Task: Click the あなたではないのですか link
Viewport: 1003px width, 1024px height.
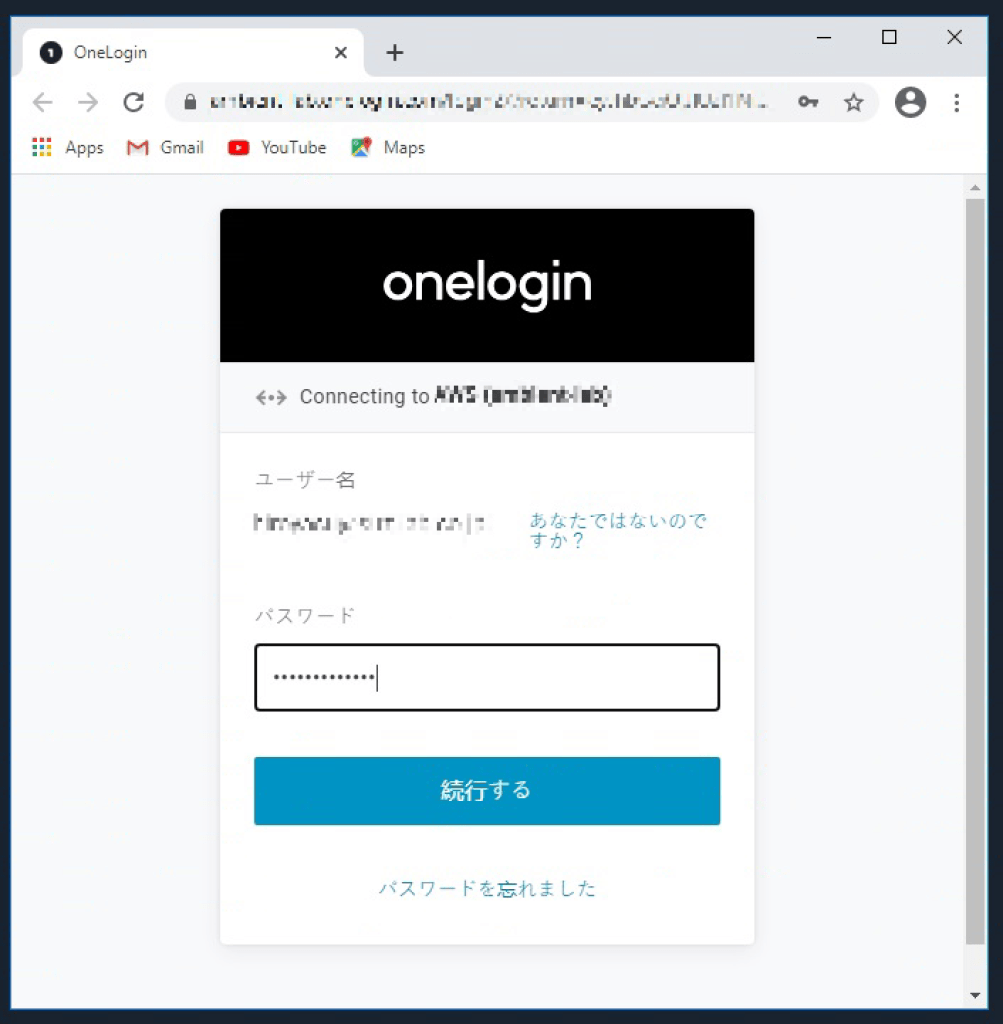Action: click(618, 530)
